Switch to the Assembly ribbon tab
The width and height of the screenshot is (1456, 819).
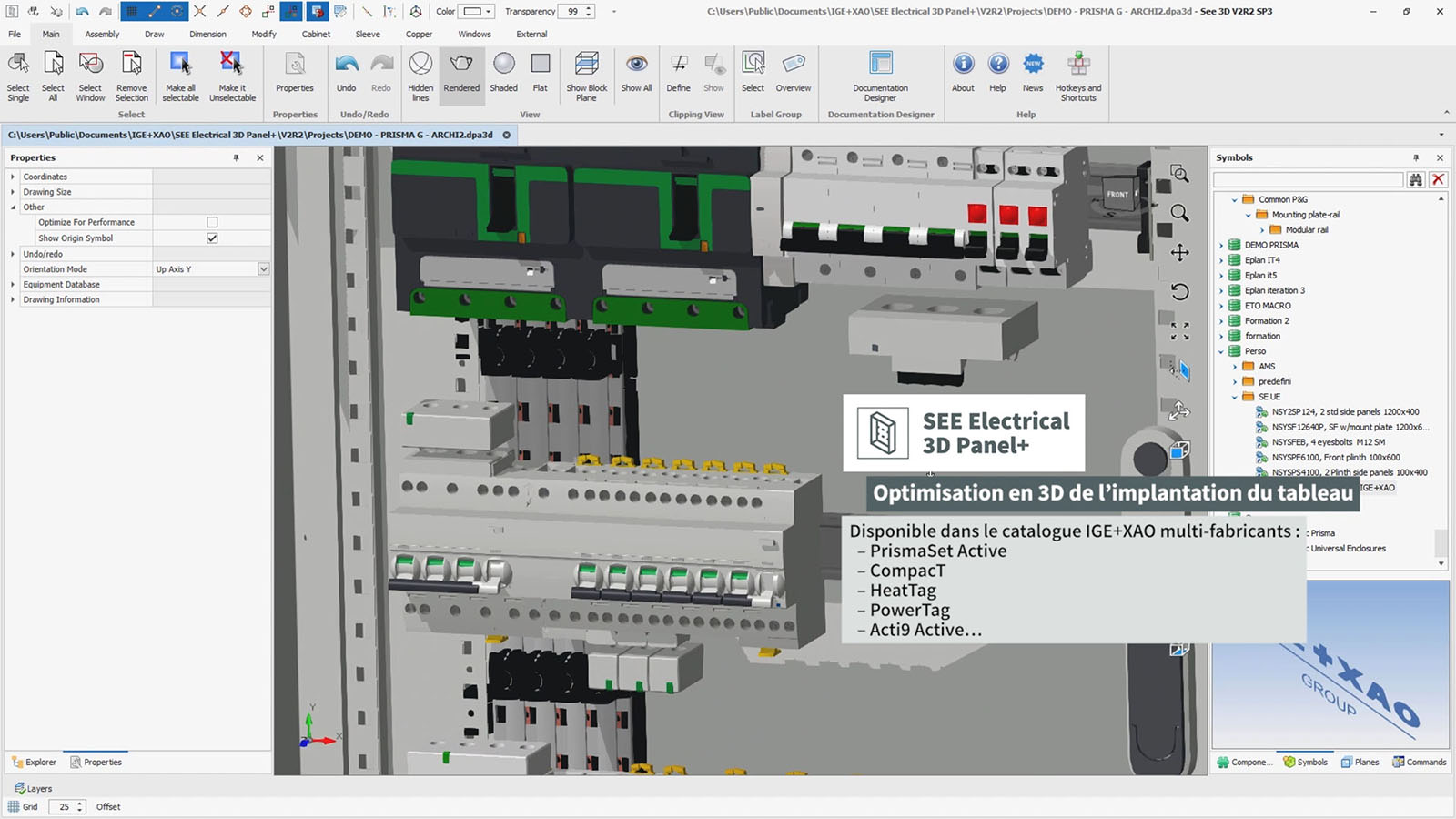(102, 34)
